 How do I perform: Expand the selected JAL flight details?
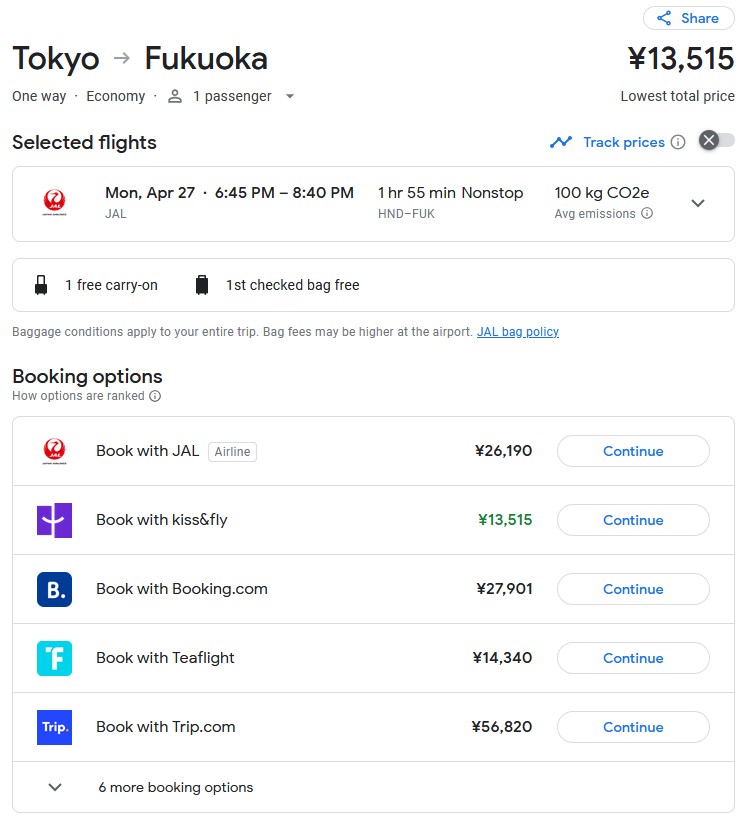[x=698, y=203]
